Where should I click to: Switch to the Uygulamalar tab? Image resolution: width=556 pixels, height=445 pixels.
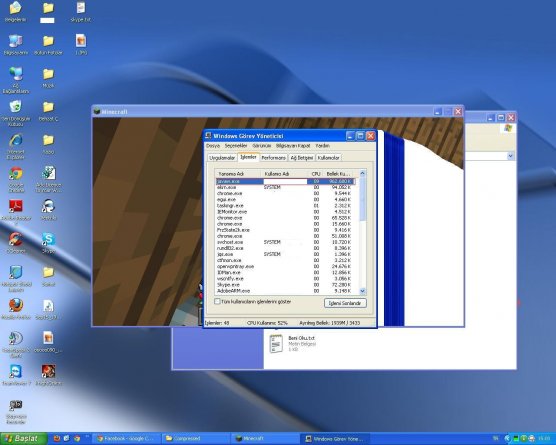pos(222,158)
